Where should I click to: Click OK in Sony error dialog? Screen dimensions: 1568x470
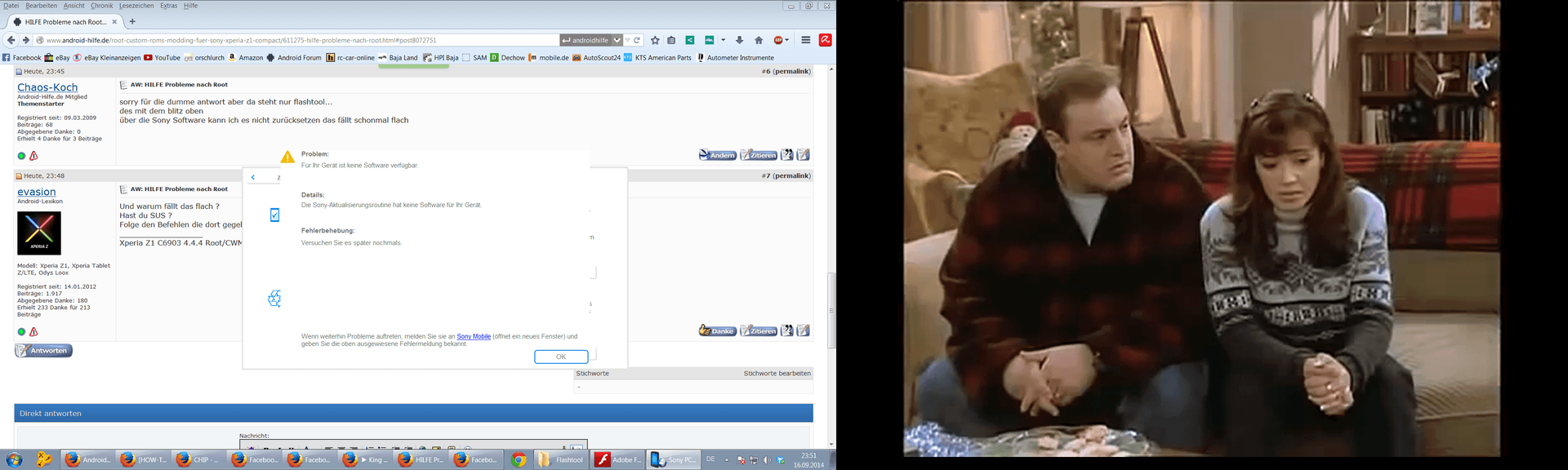(x=561, y=357)
